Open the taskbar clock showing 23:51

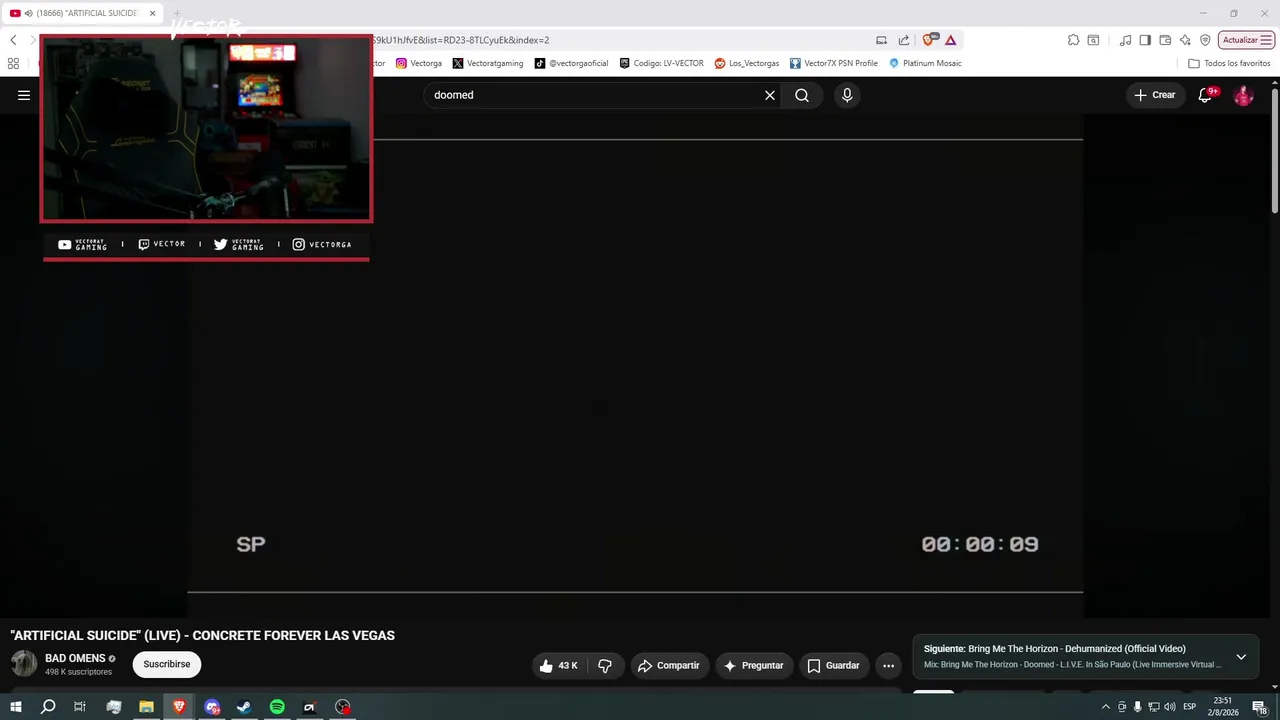1223,707
